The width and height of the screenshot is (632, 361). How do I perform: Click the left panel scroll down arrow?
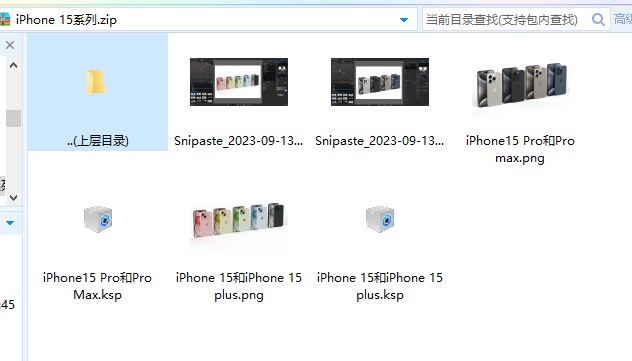tap(13, 198)
